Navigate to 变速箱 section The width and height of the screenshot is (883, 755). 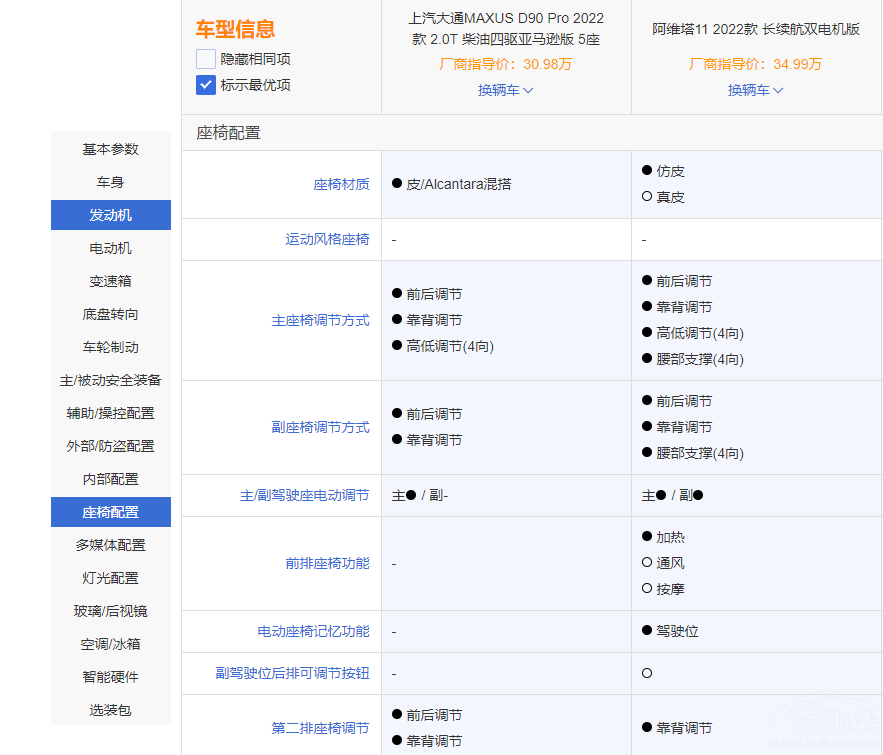click(x=111, y=281)
